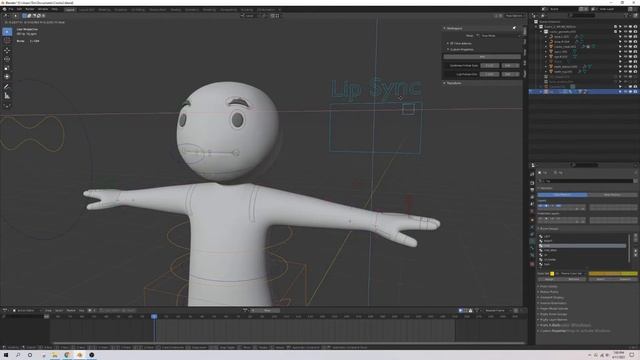The width and height of the screenshot is (640, 360).
Task: Open the Help menu
Action: click(54, 9)
